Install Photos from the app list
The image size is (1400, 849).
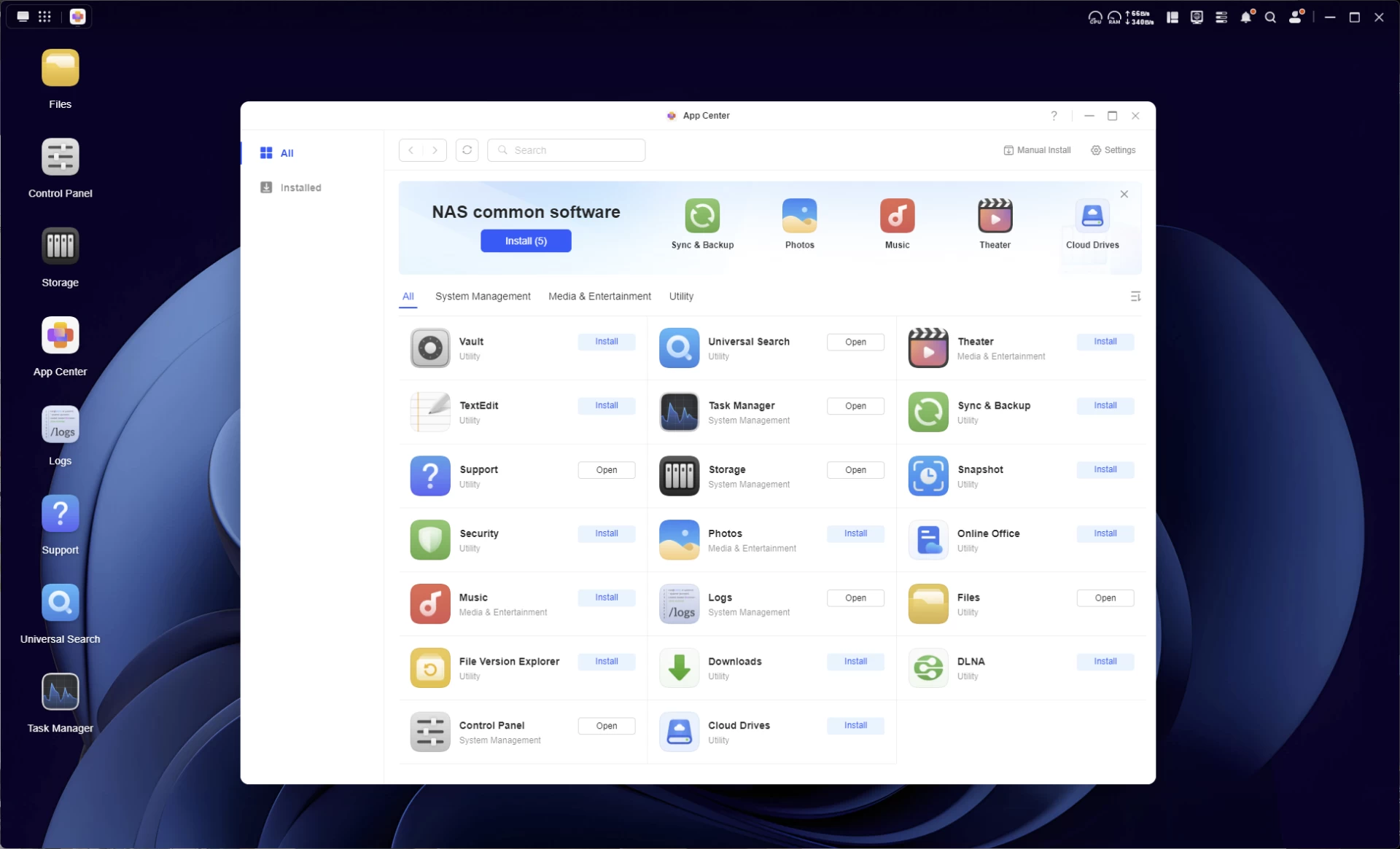[x=856, y=534]
